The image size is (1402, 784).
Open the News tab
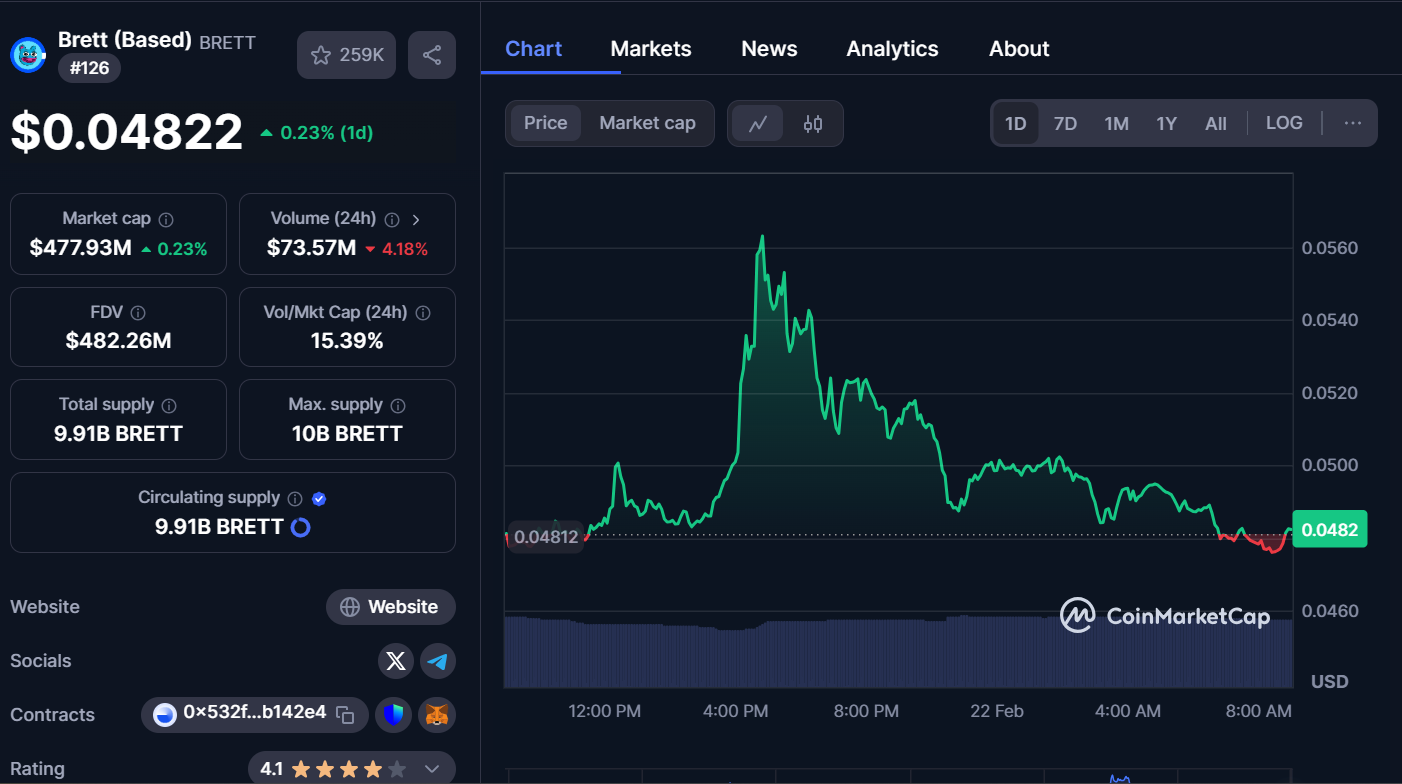(769, 49)
